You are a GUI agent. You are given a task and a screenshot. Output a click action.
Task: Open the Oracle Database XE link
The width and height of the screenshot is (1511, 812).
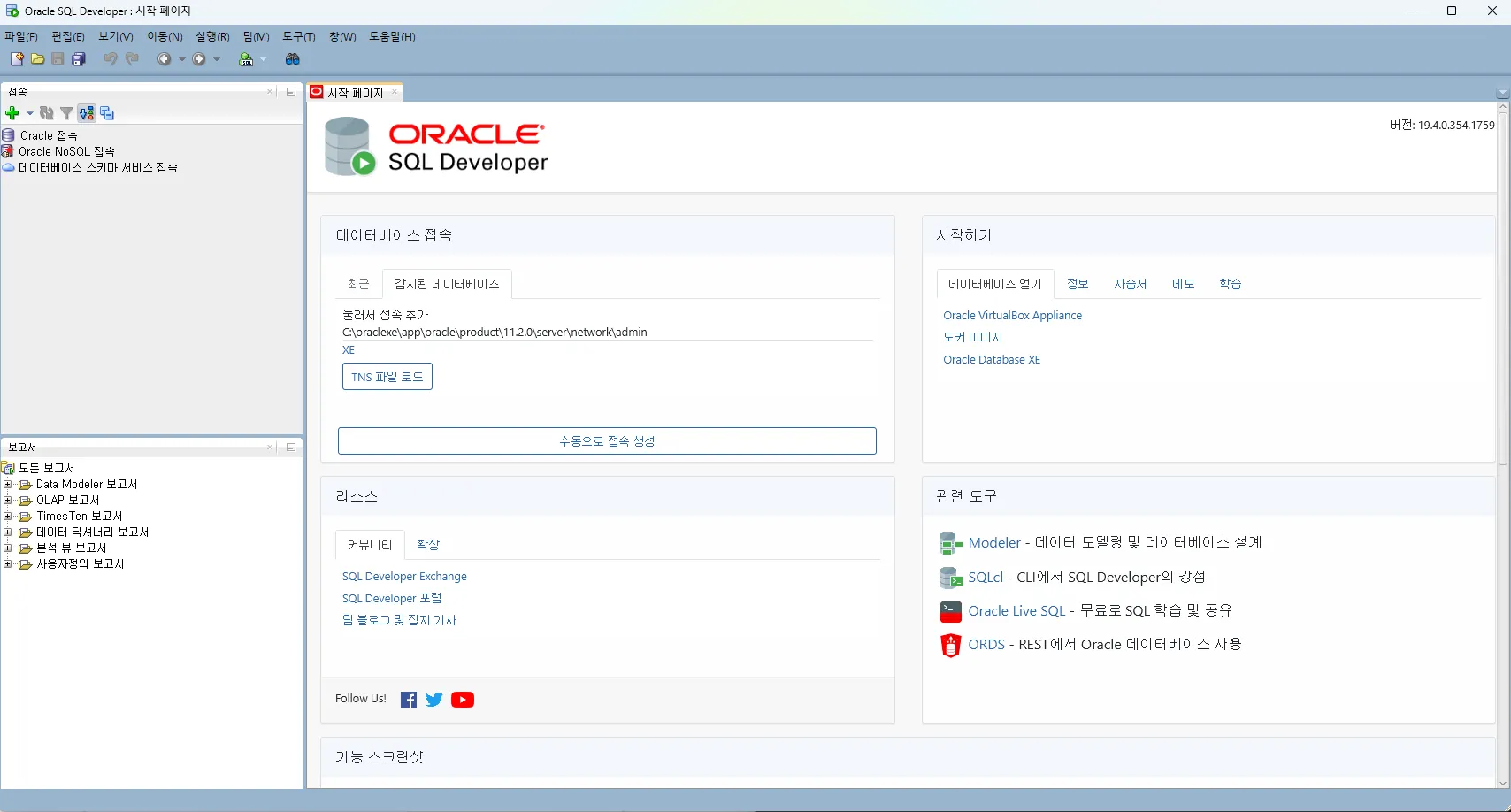992,360
